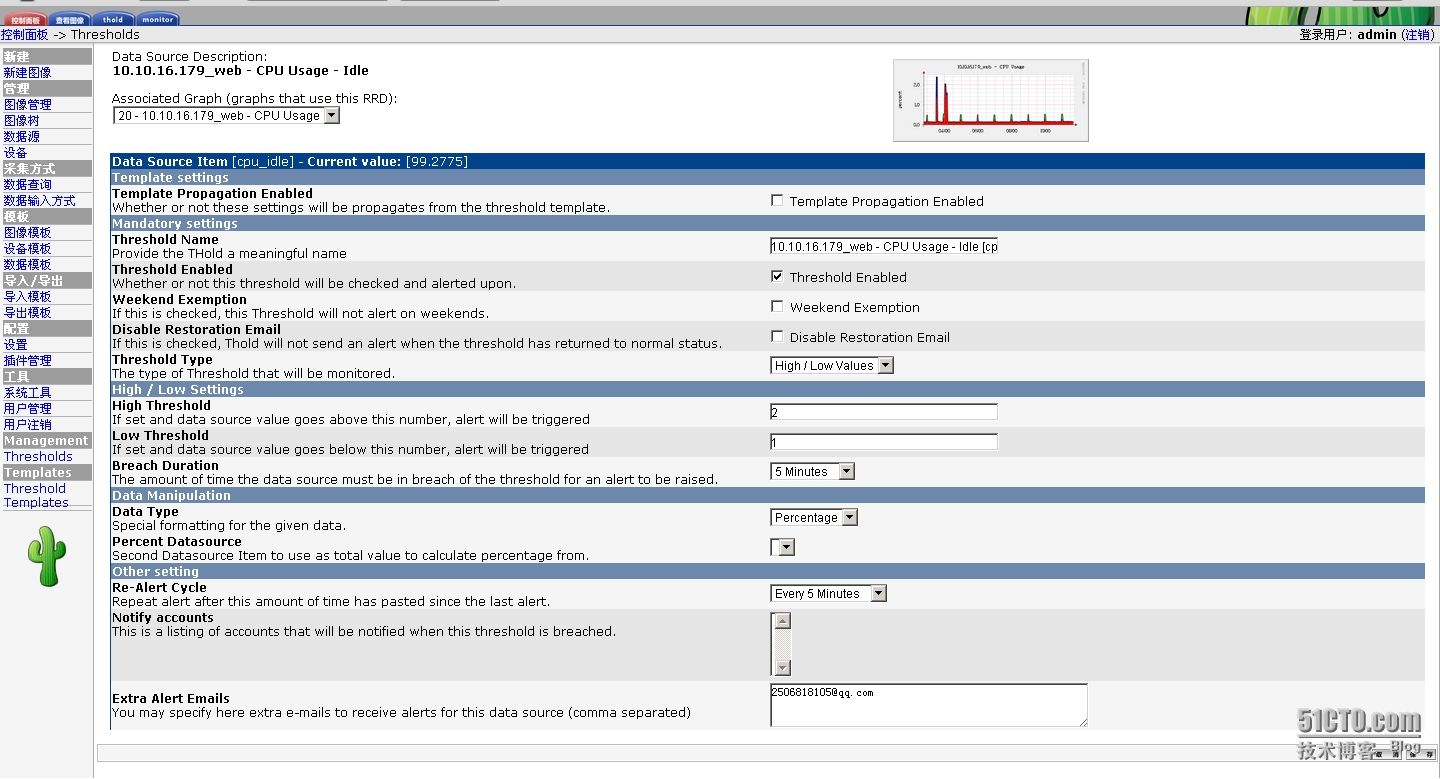Open 设置 in the sidebar
The width and height of the screenshot is (1440, 779).
(15, 344)
